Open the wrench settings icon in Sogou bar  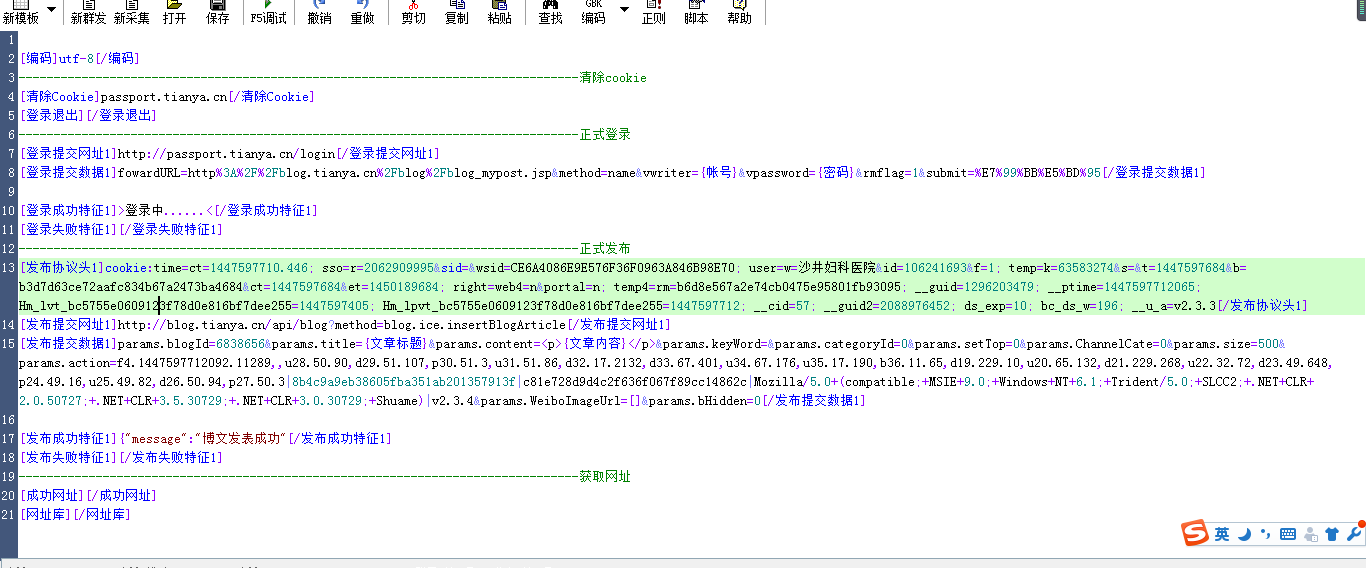[x=1354, y=534]
